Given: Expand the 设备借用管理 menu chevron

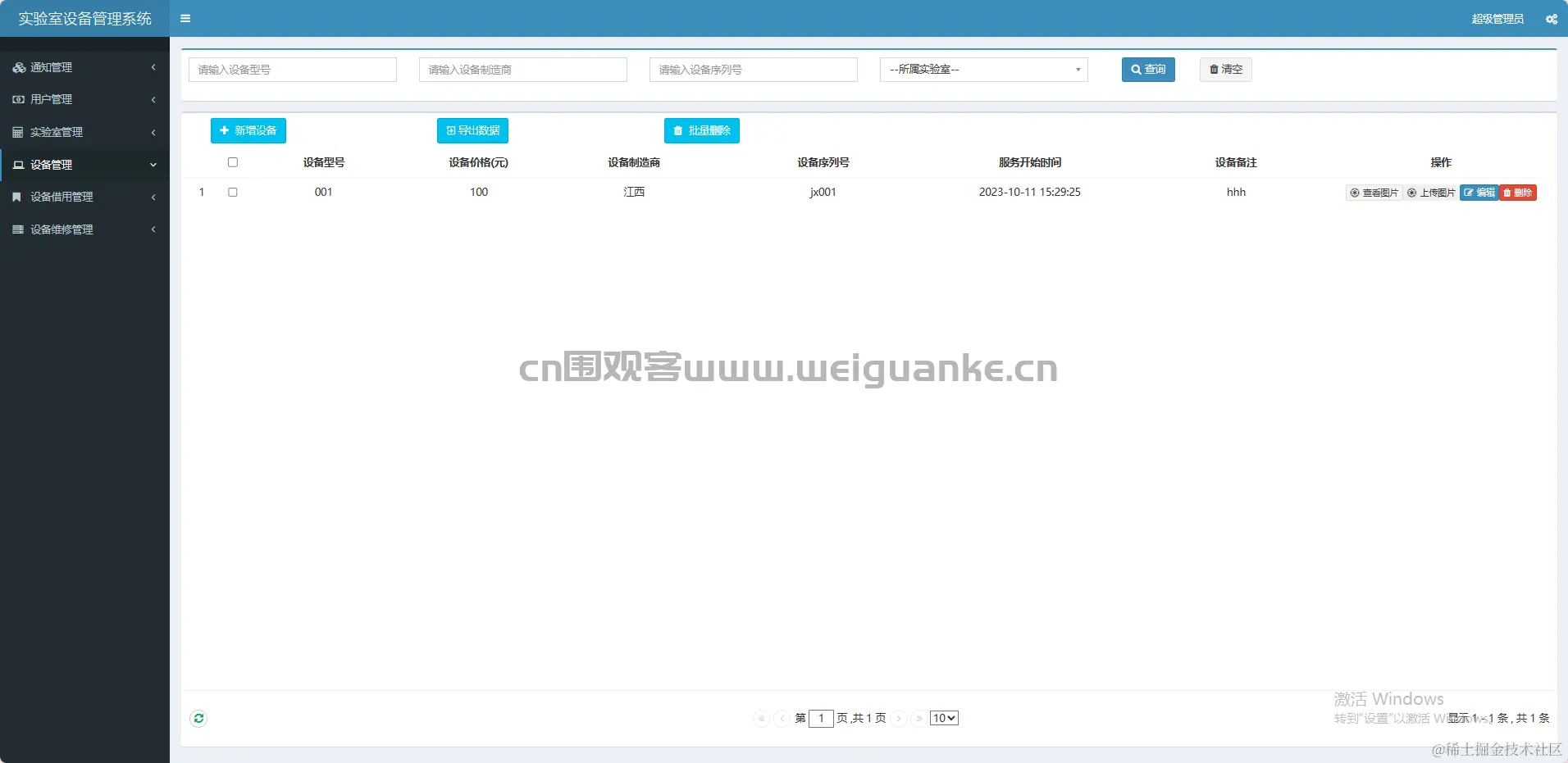Looking at the screenshot, I should coord(153,197).
